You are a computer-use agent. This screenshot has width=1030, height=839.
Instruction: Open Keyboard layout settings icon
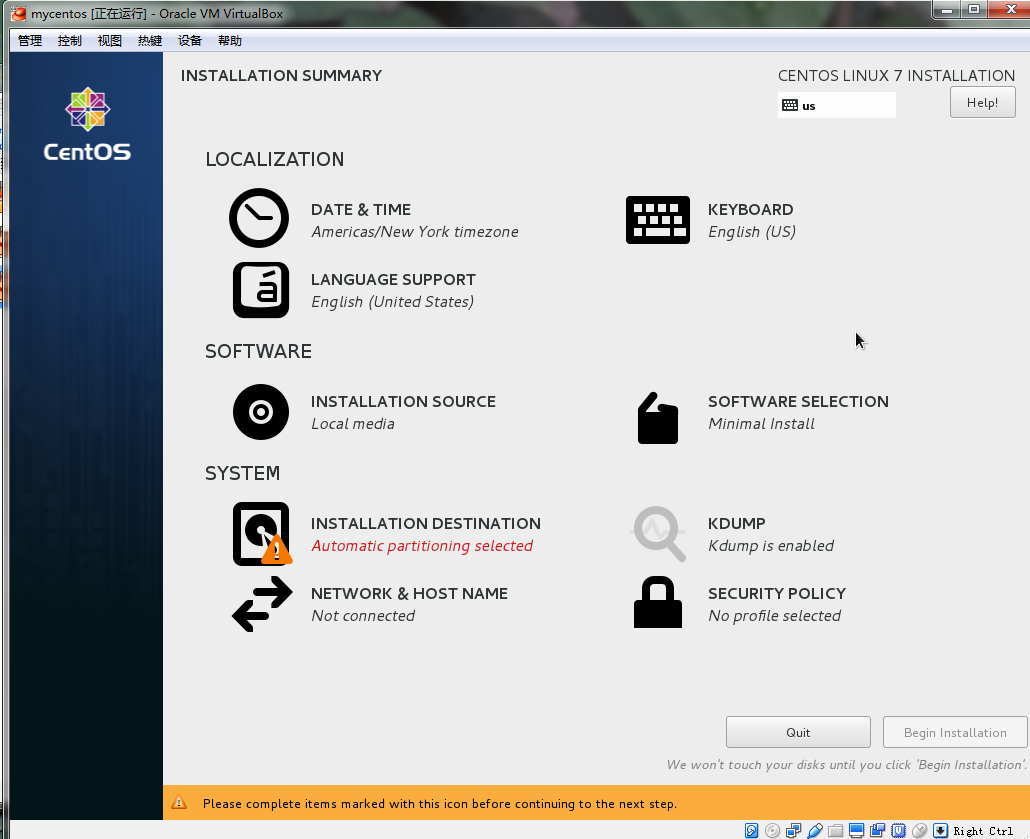click(658, 219)
